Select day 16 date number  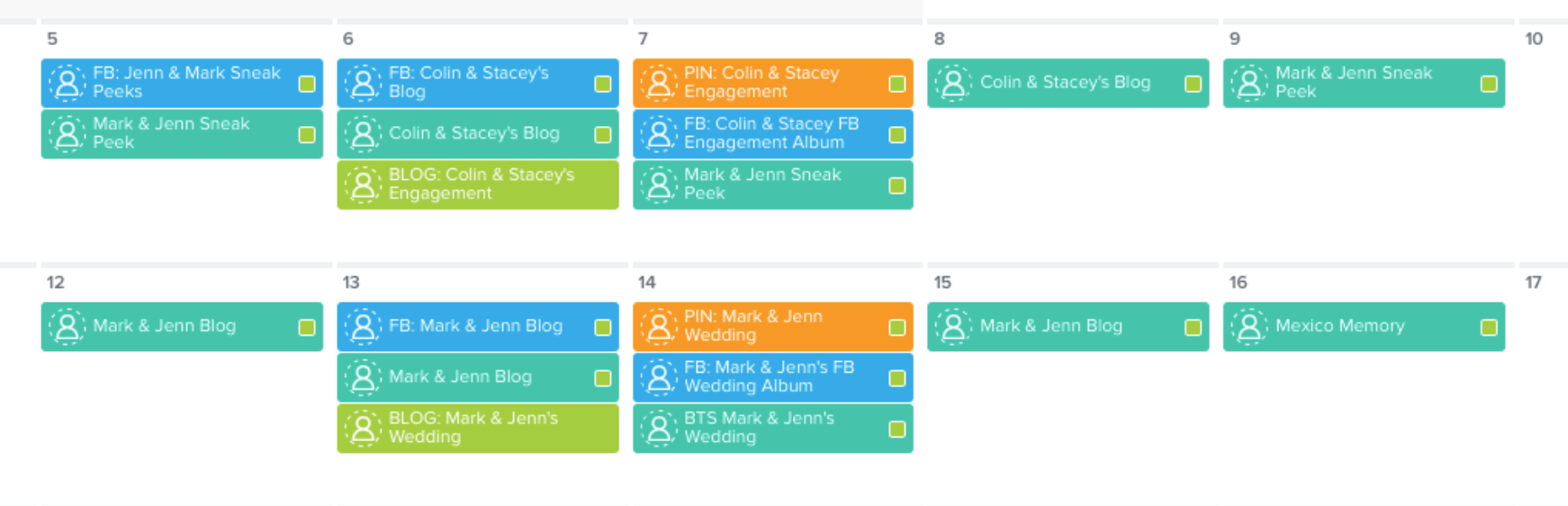pos(1239,283)
